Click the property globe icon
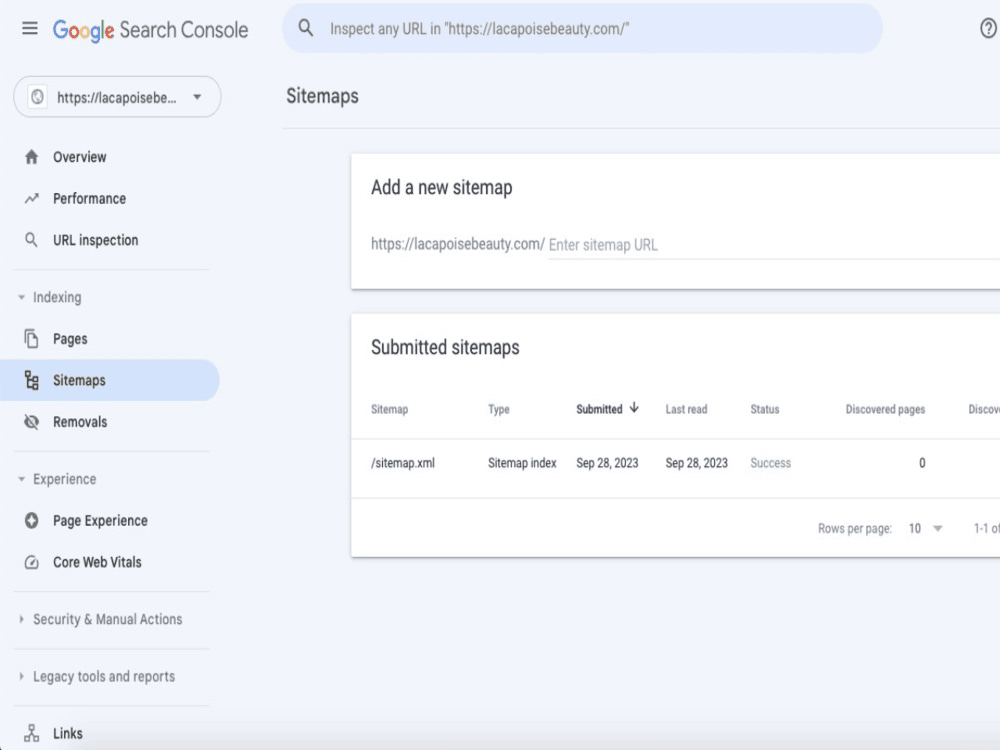The width and height of the screenshot is (1000, 750). pos(38,97)
